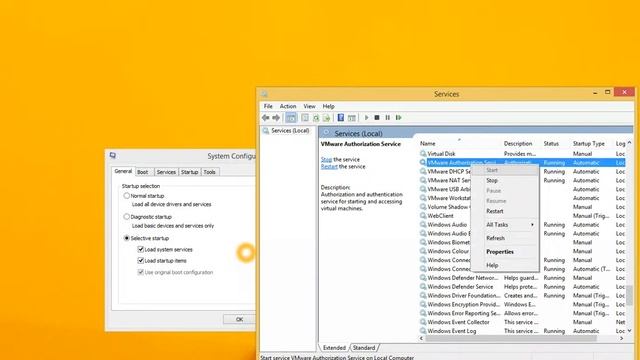Click the System Configuration title bar icon

(113, 156)
